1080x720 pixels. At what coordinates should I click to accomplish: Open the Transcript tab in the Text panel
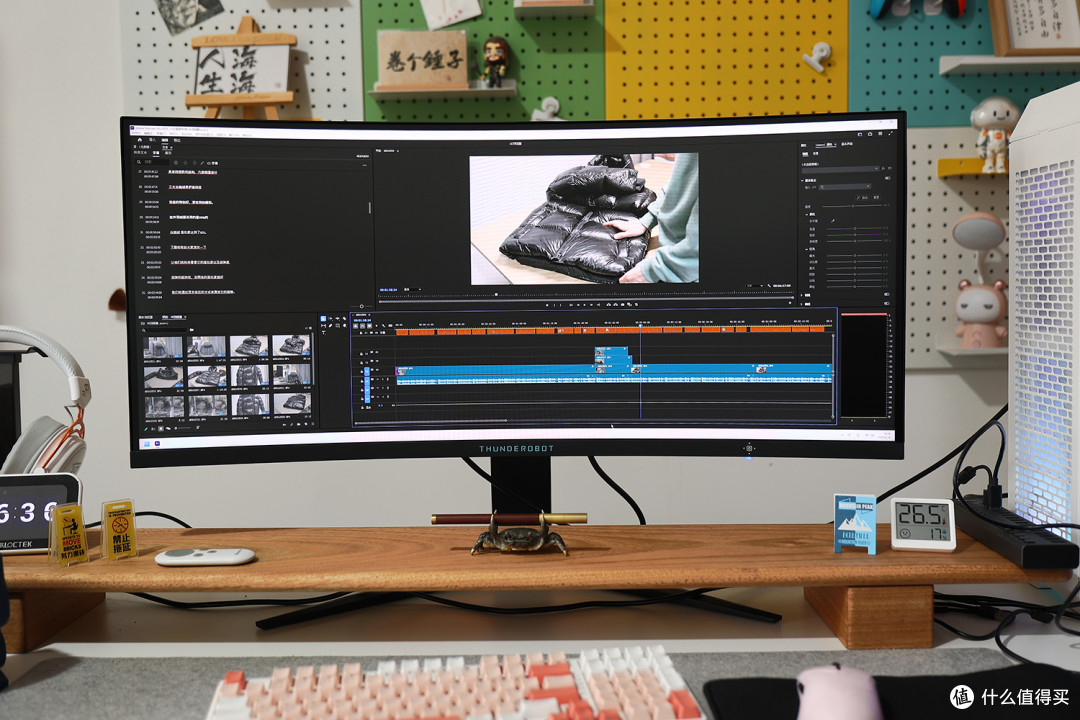point(140,152)
